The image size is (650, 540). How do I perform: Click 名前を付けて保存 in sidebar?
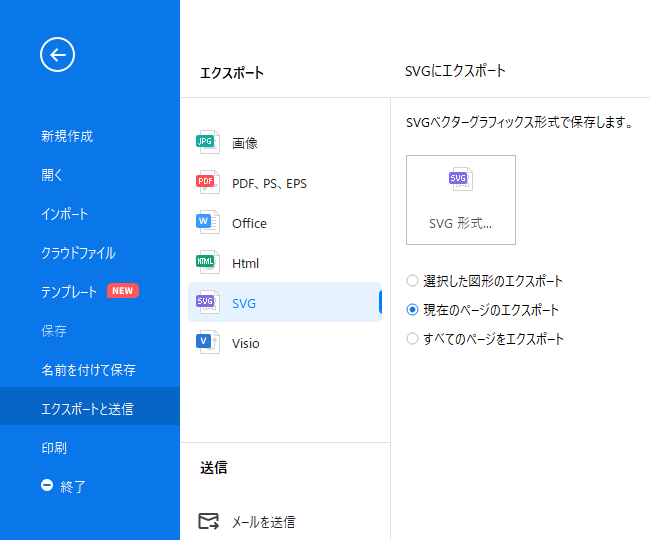click(x=88, y=370)
